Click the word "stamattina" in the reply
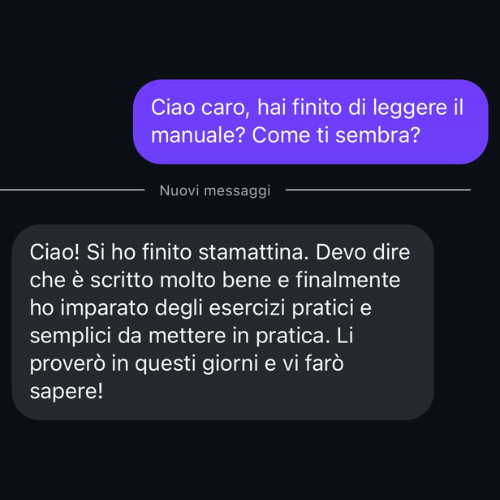The width and height of the screenshot is (500, 500). coord(252,252)
